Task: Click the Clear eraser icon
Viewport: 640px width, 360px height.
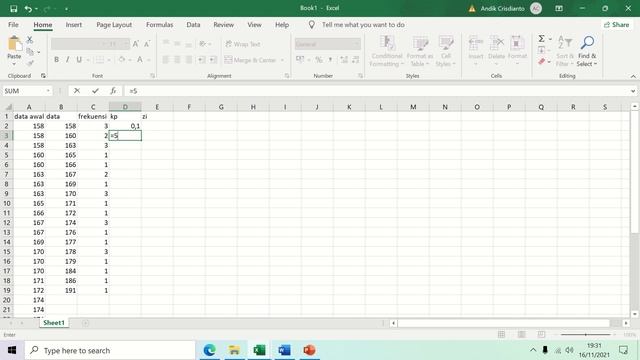Action: [x=542, y=62]
